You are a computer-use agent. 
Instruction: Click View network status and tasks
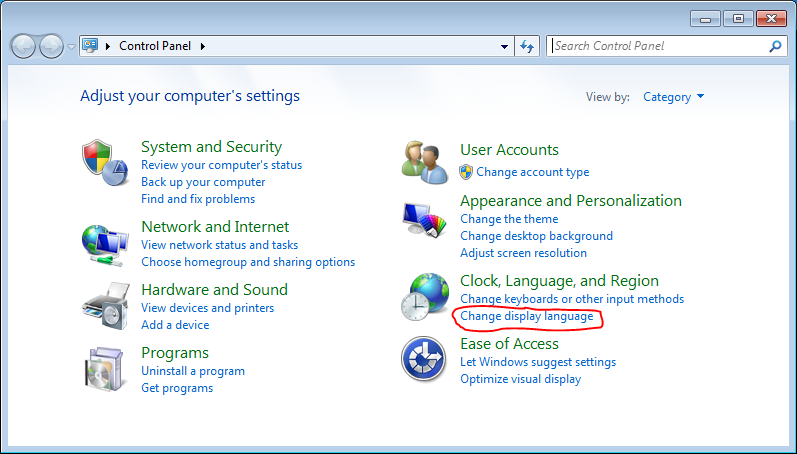pyautogui.click(x=220, y=245)
